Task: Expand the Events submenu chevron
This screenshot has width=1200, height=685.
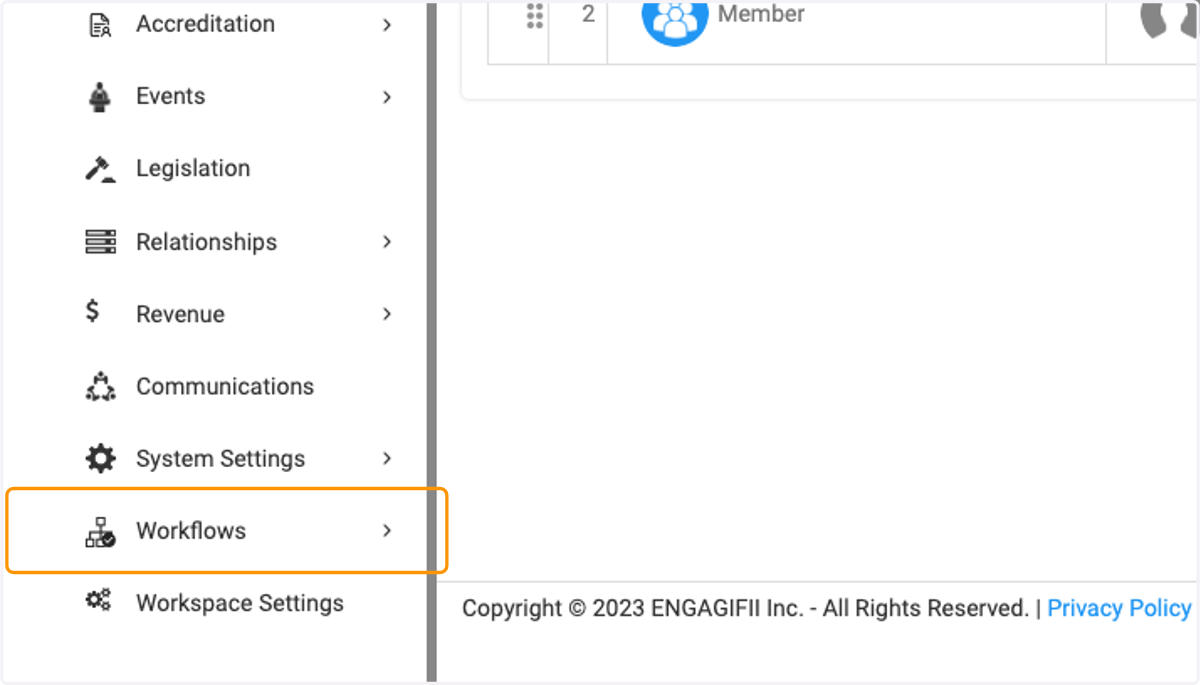Action: pyautogui.click(x=387, y=97)
